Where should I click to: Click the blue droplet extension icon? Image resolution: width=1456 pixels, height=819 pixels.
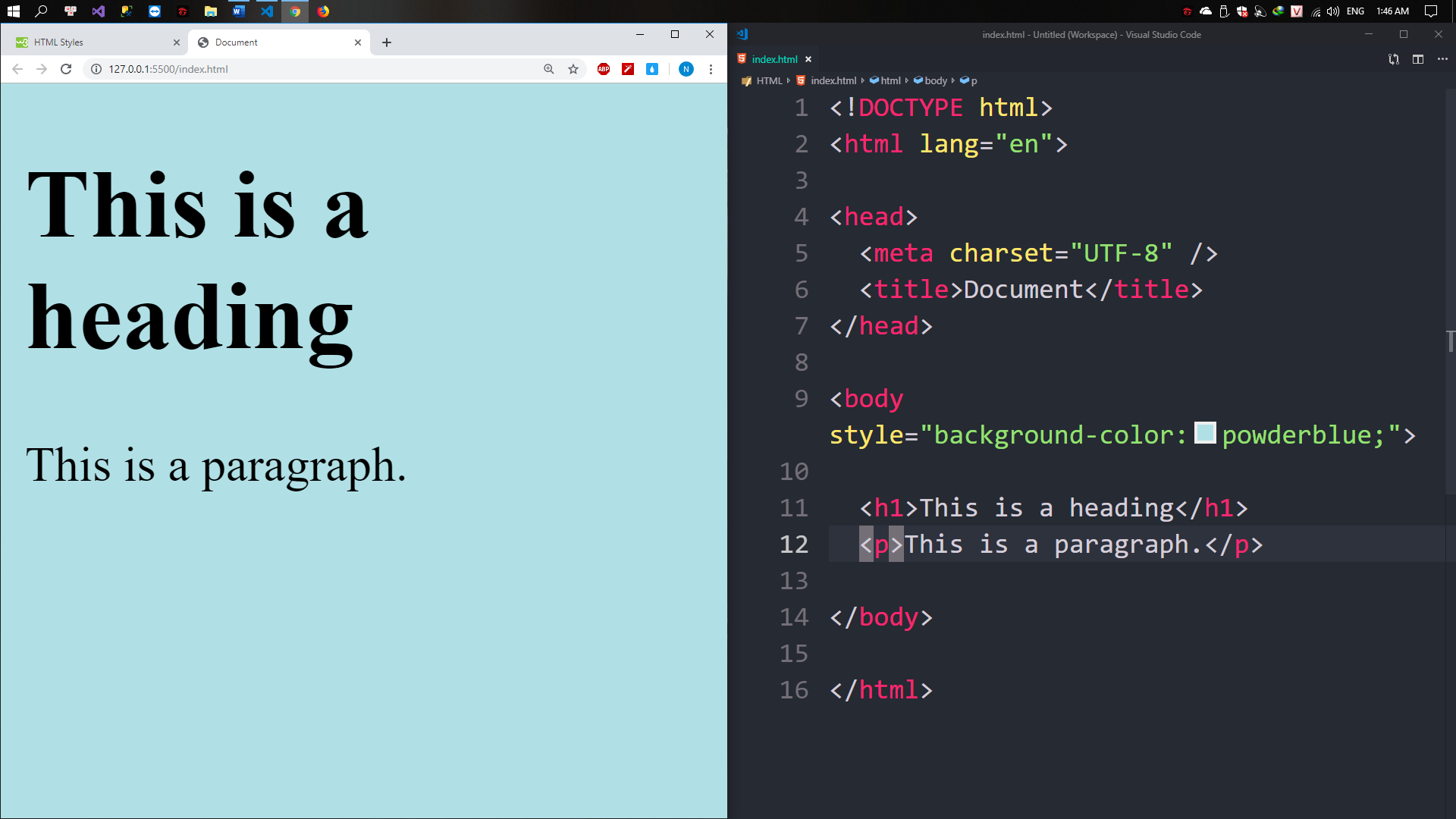652,69
